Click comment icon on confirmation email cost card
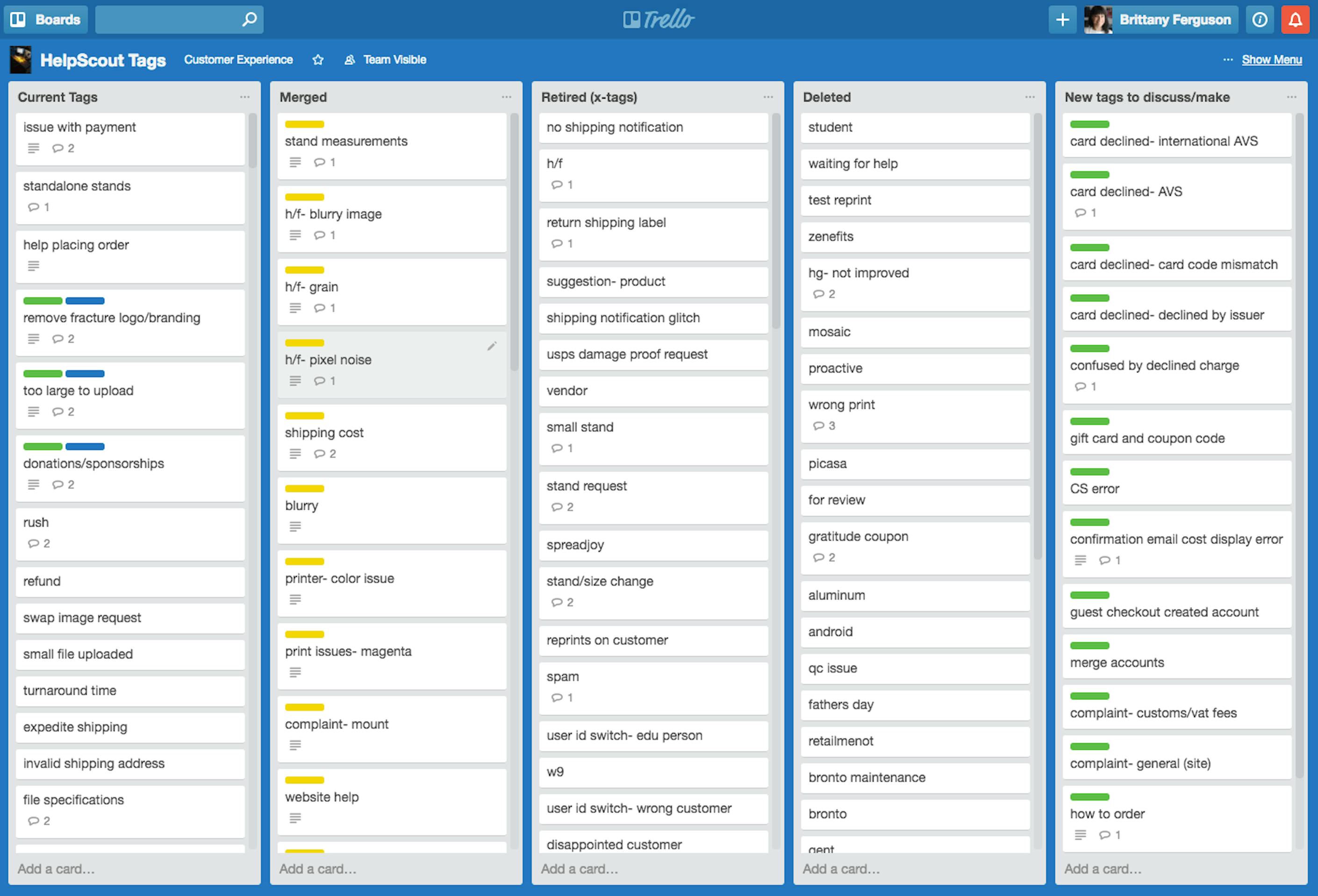The image size is (1318, 896). tap(1105, 561)
